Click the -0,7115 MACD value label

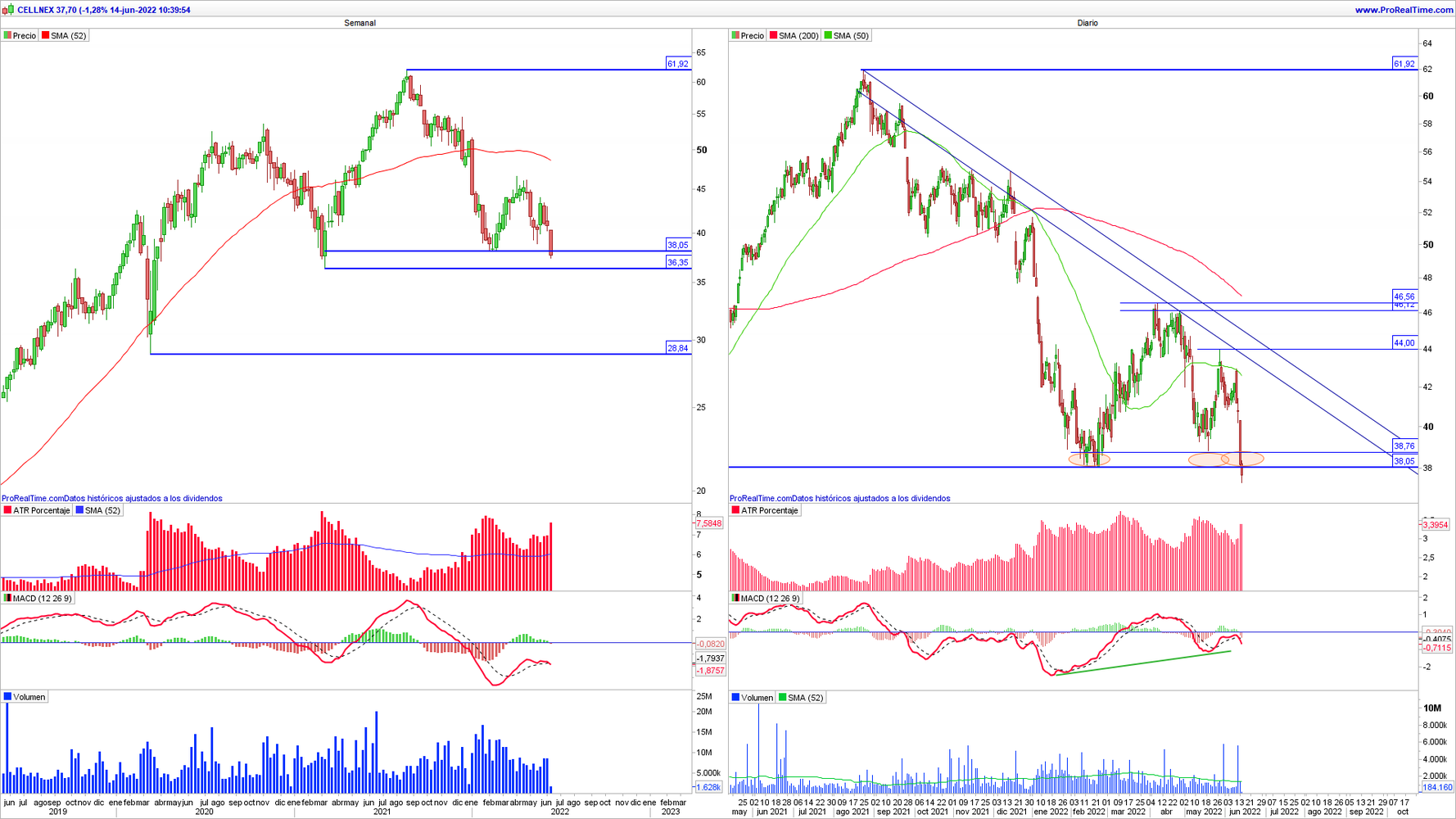1436,648
